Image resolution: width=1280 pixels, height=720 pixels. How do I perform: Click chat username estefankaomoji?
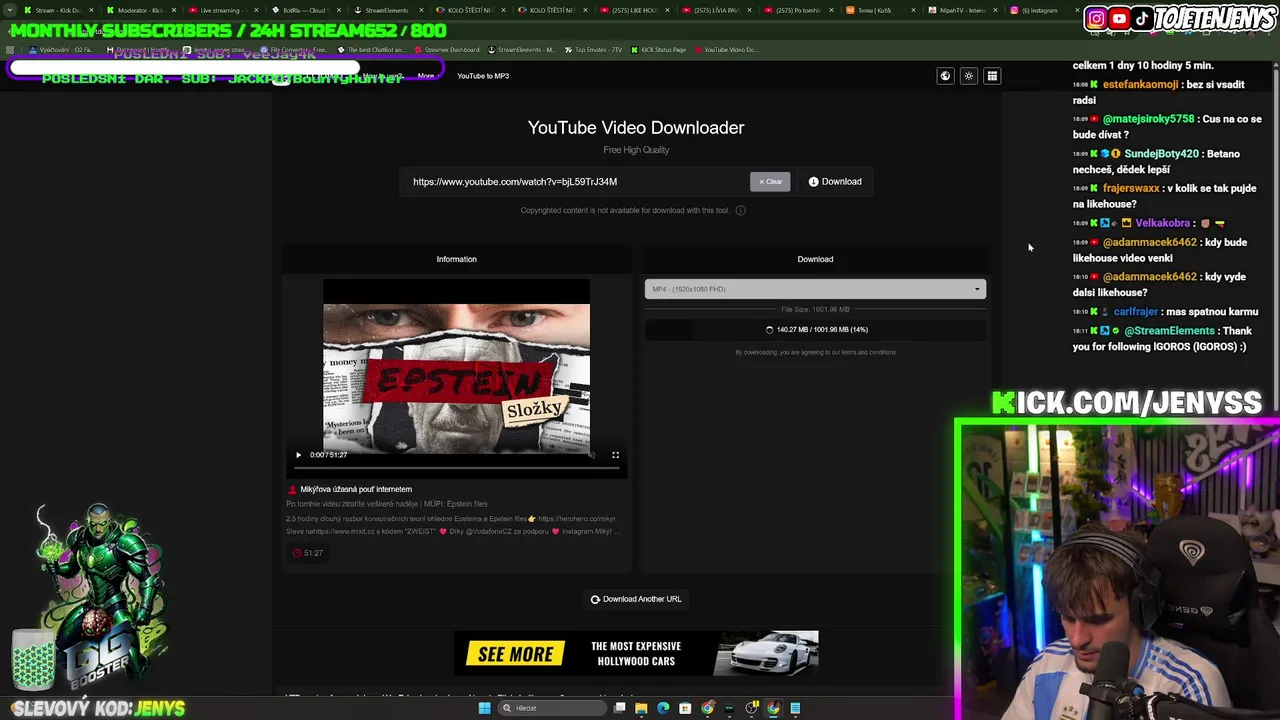coord(1140,85)
